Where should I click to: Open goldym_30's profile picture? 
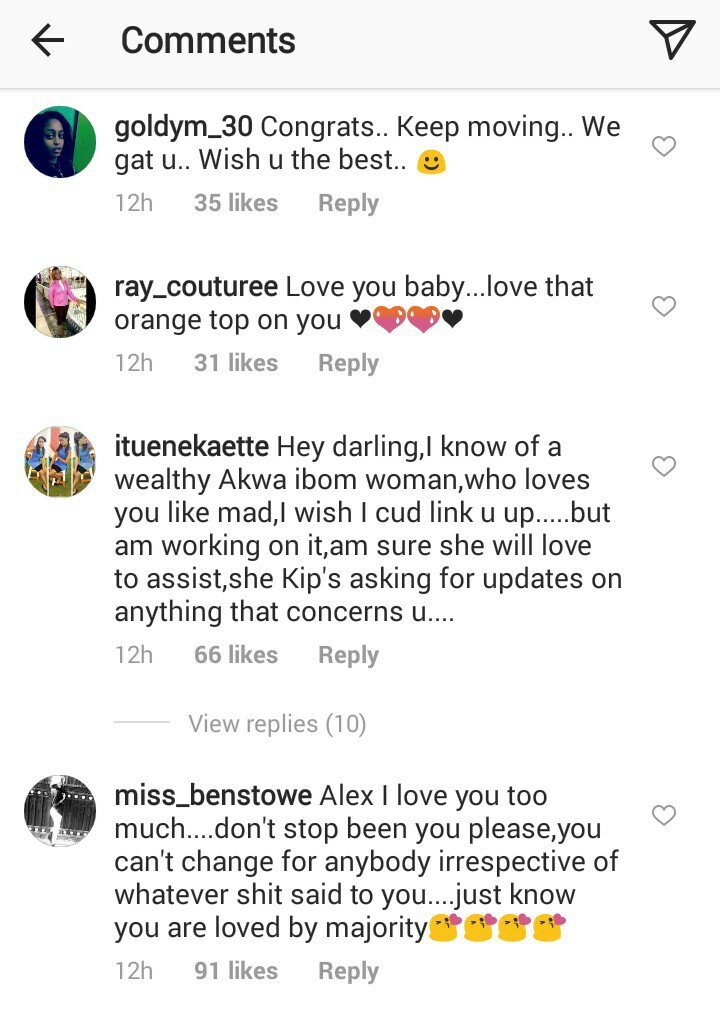(x=60, y=142)
